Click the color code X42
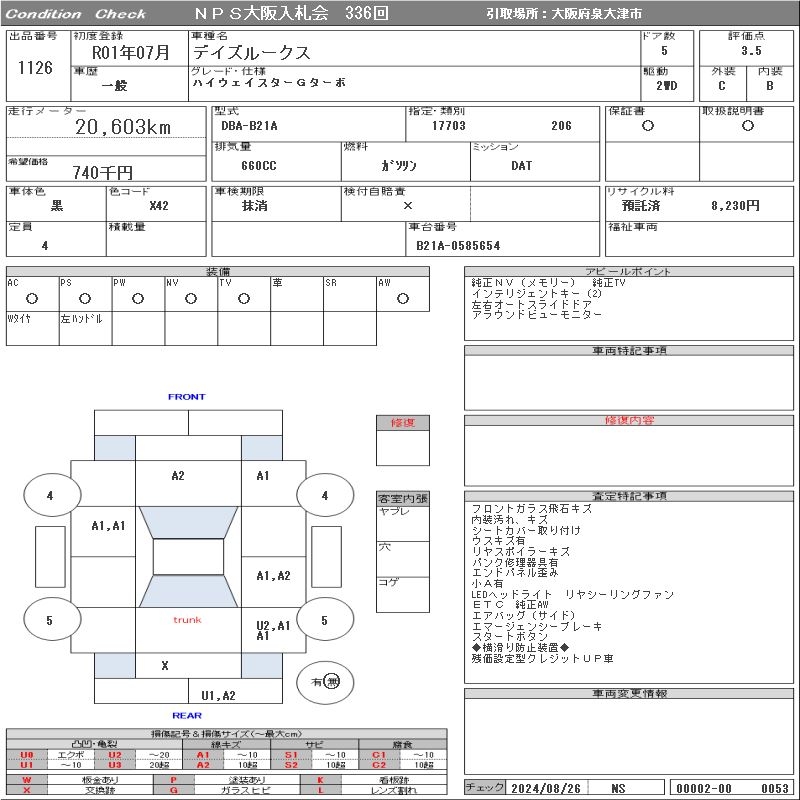This screenshot has width=800, height=800. 159,206
